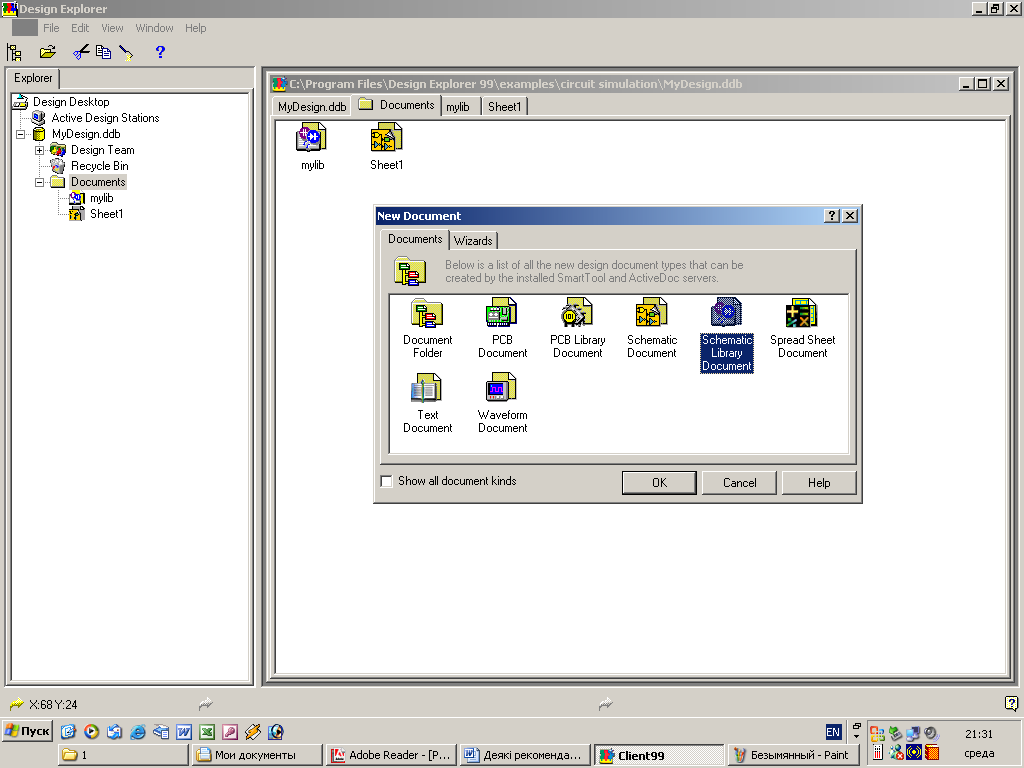The image size is (1024, 768).
Task: Switch to the Wizards tab
Action: pyautogui.click(x=473, y=241)
